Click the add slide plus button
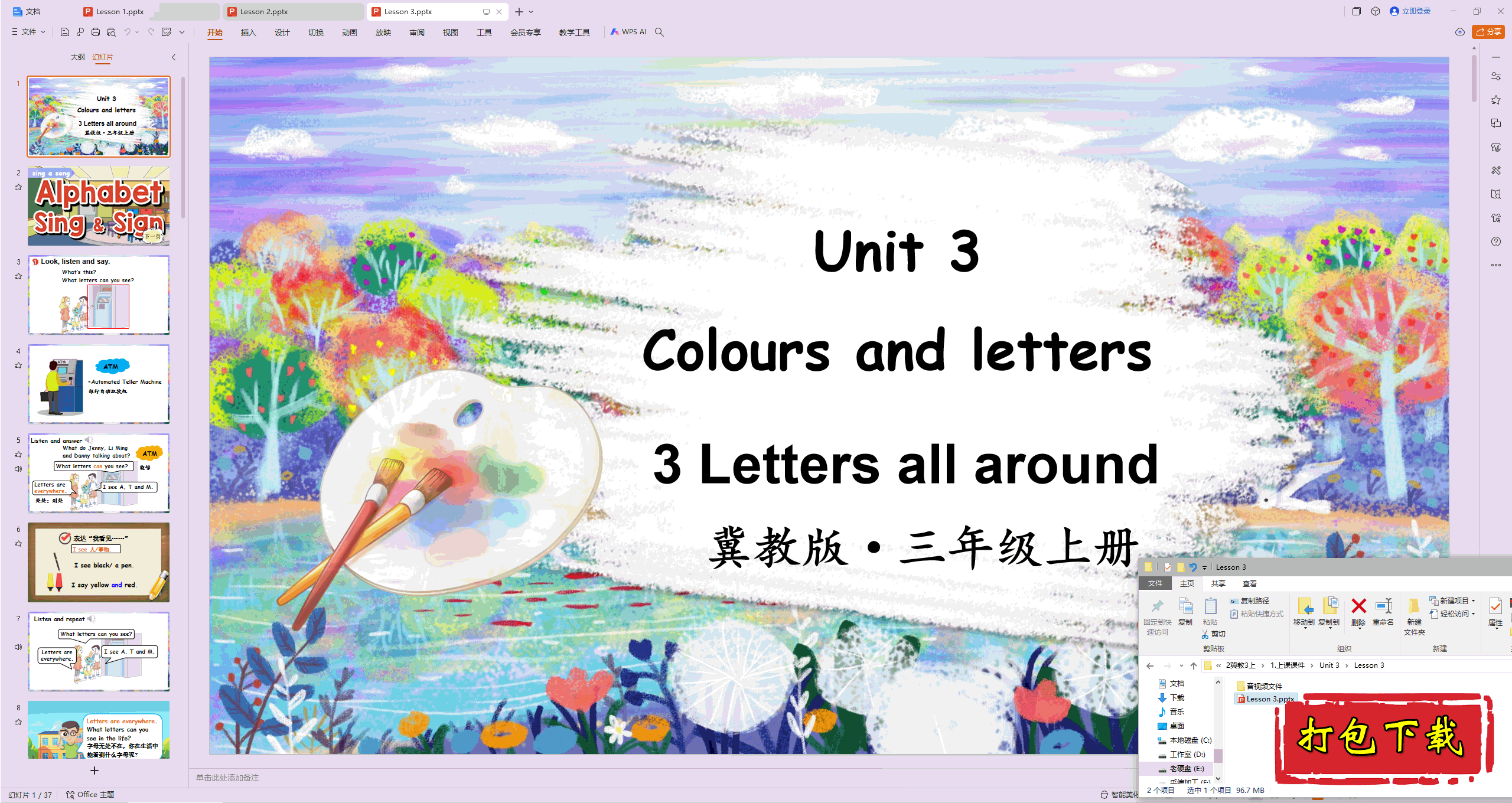This screenshot has width=1512, height=803. pyautogui.click(x=94, y=771)
